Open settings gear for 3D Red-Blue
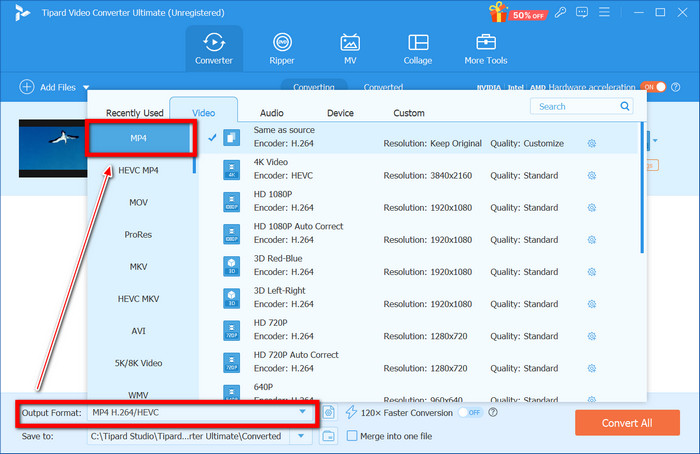Screen dimensions: 700x454 [592, 272]
